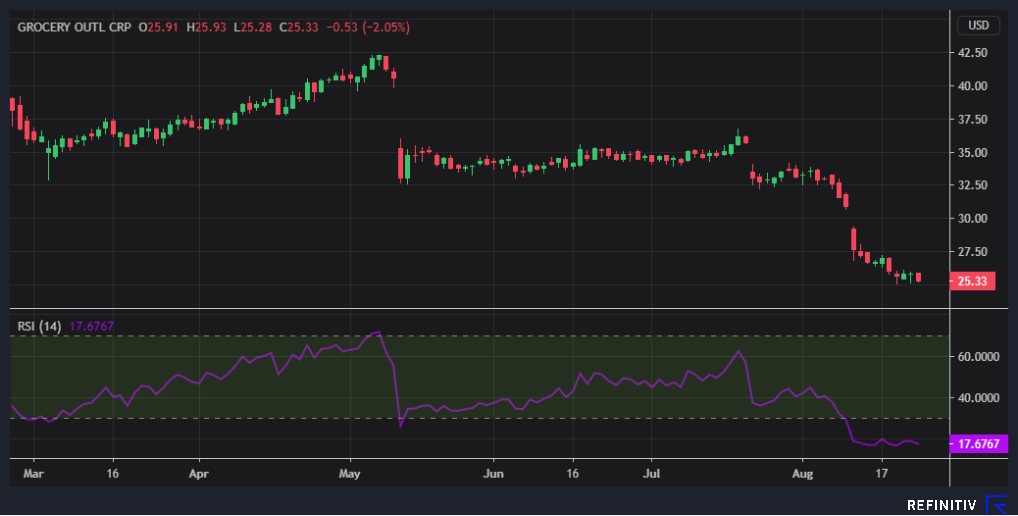This screenshot has width=1018, height=516.
Task: Click the Jul date label on time axis
Action: [x=651, y=473]
